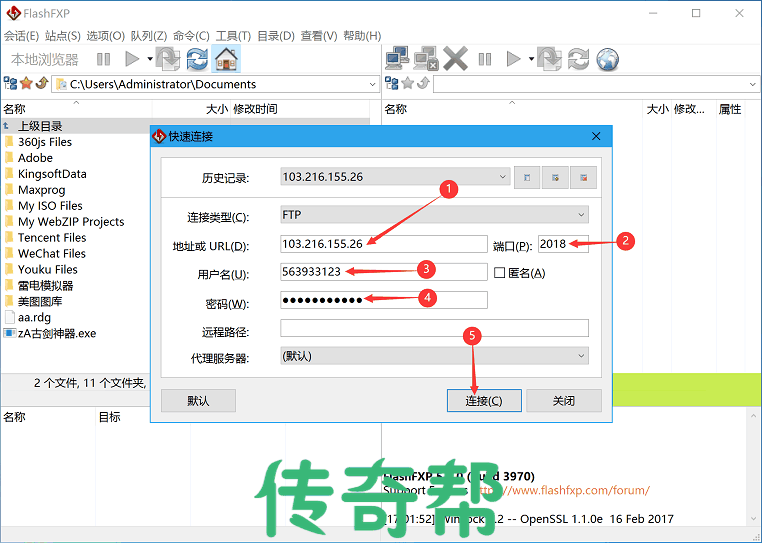Select the Adobe folder
This screenshot has height=543, width=762.
click(x=35, y=158)
